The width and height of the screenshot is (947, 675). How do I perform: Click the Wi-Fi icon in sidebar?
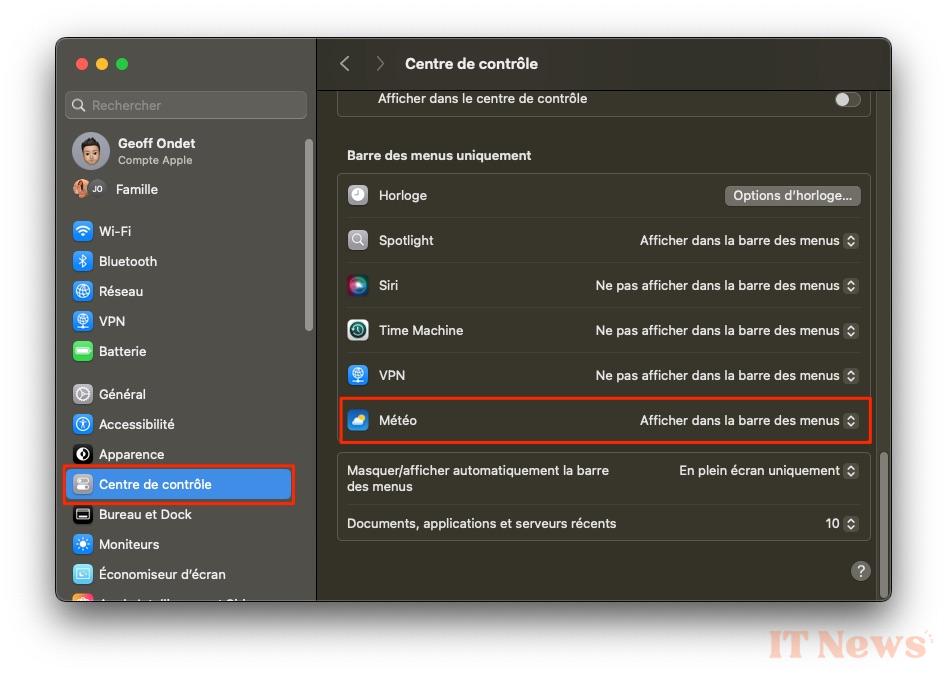coord(83,231)
